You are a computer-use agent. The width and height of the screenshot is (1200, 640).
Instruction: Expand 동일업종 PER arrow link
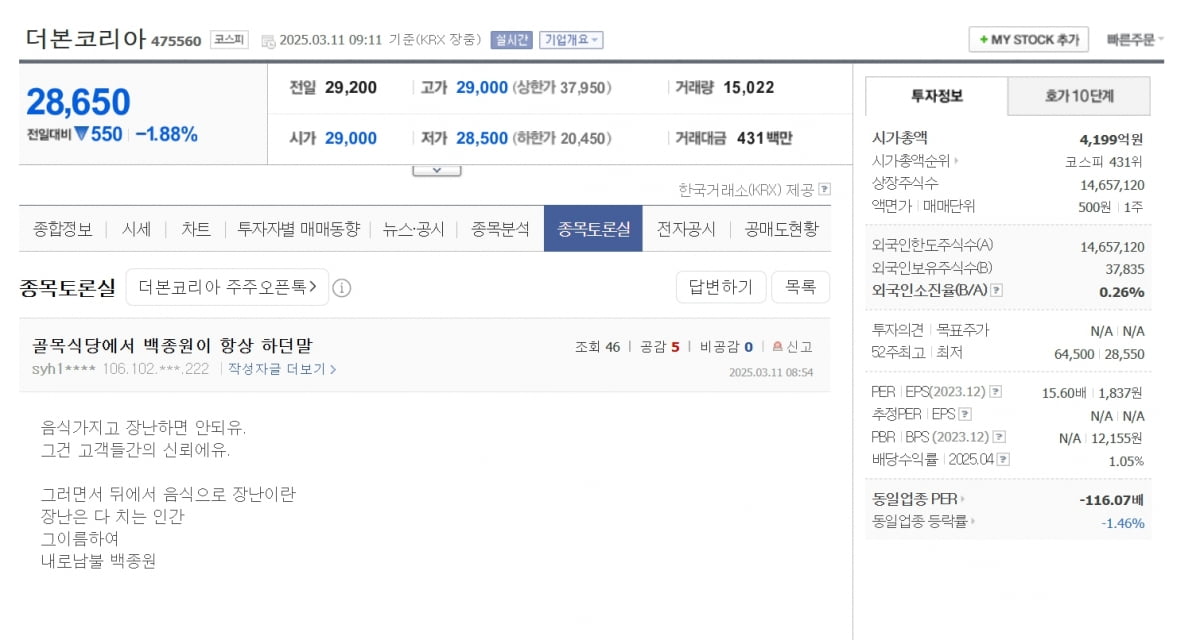tap(919, 498)
